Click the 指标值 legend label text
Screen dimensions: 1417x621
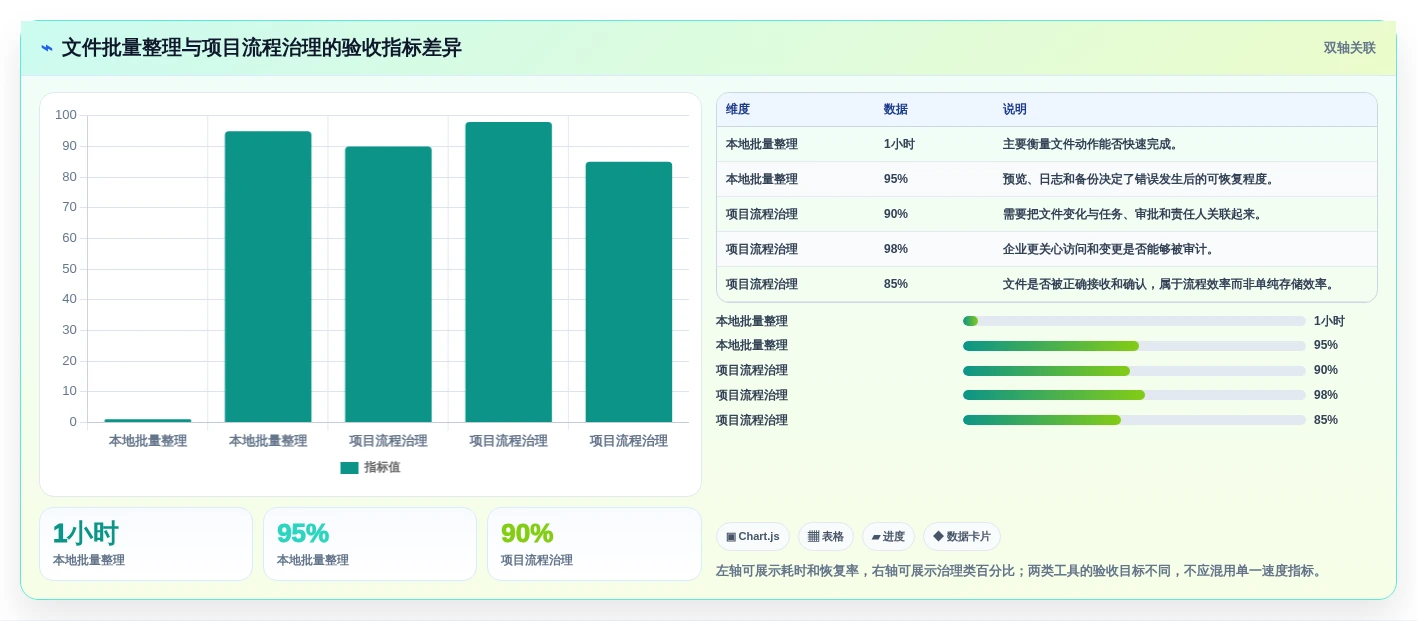(382, 468)
